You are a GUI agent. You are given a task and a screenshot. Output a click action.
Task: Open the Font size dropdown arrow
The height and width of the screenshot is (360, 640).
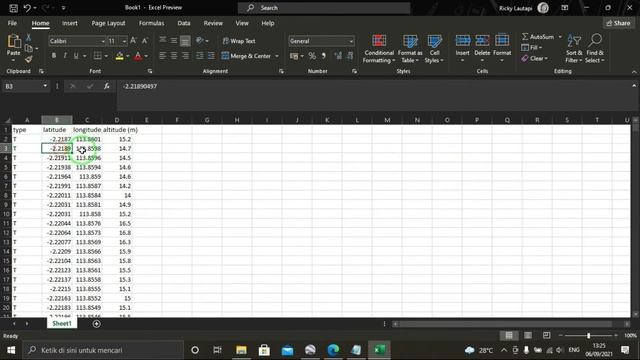coord(124,41)
